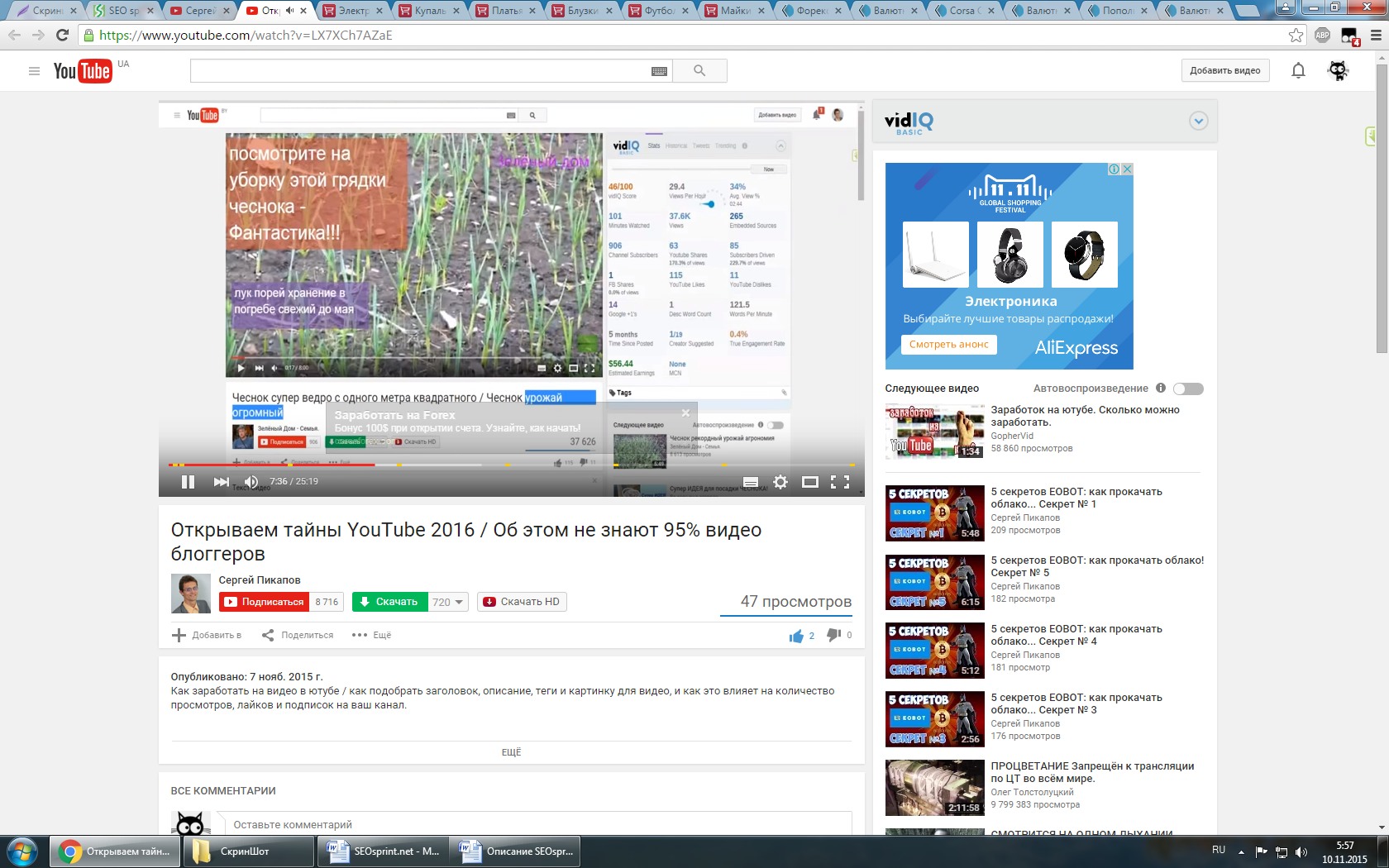Open the Chrome menu button
1389x868 pixels.
point(1376,35)
